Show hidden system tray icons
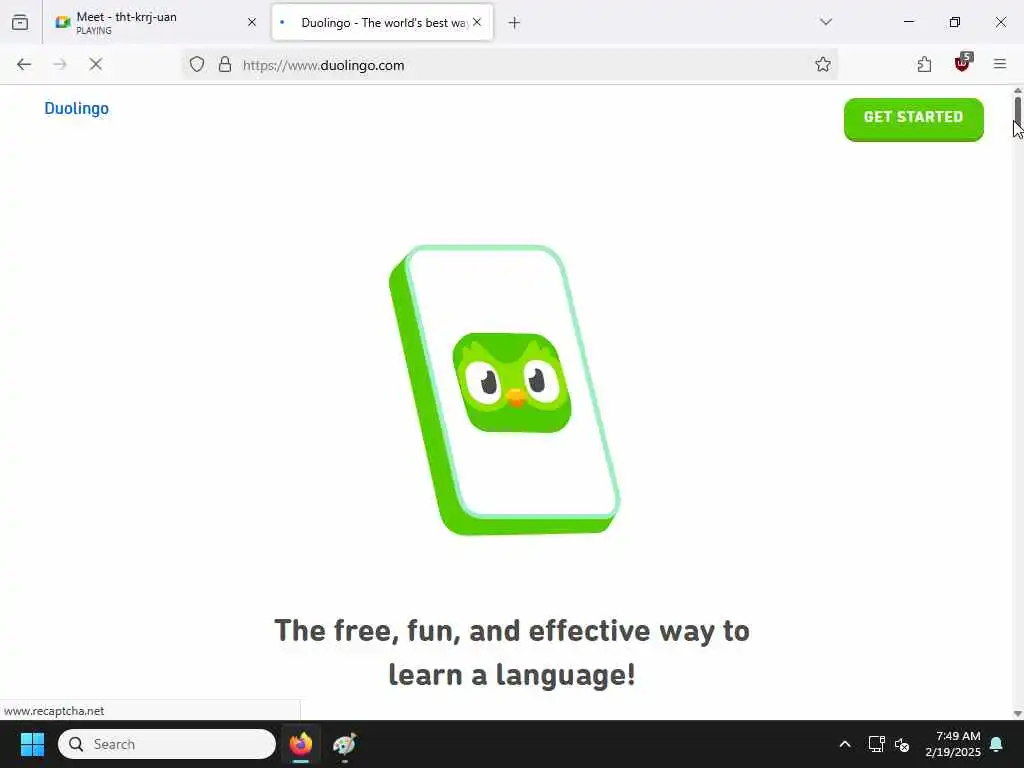 (844, 744)
